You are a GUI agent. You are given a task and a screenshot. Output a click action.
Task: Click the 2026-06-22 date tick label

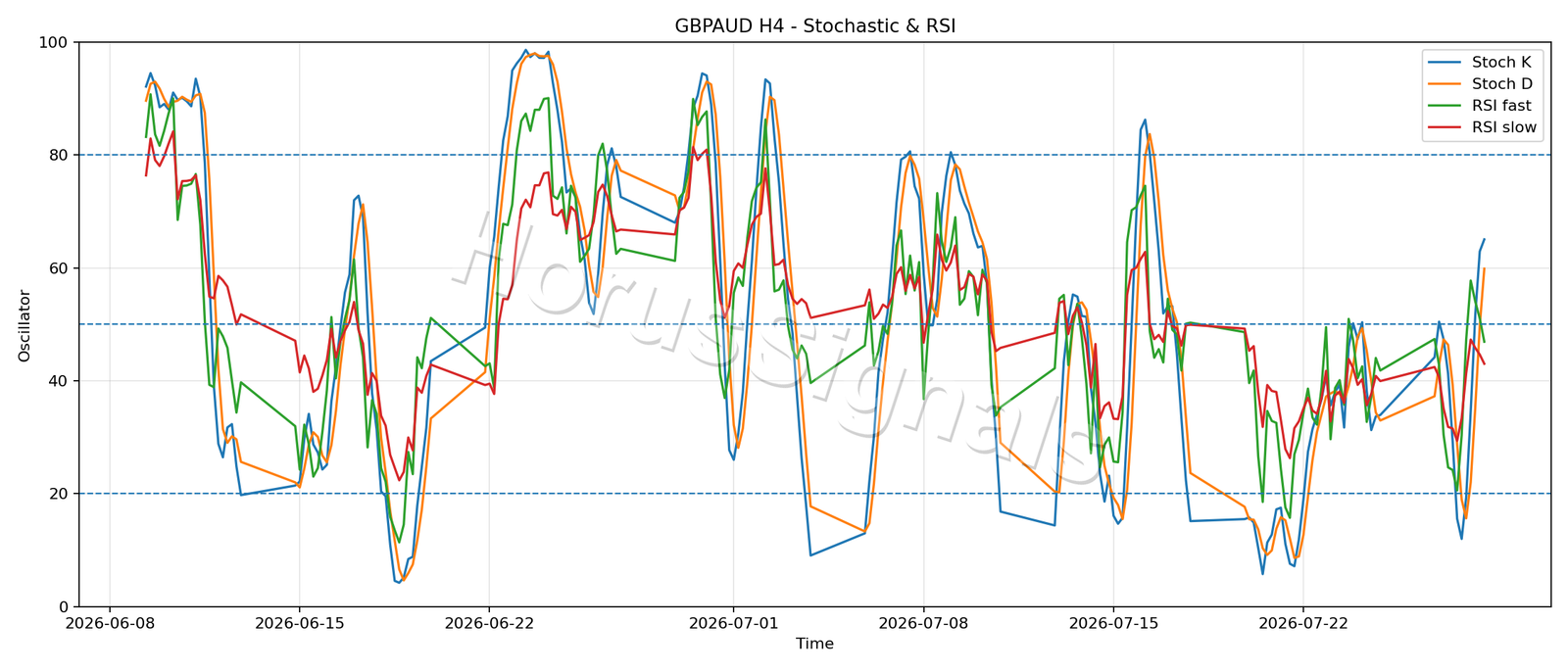pos(488,622)
